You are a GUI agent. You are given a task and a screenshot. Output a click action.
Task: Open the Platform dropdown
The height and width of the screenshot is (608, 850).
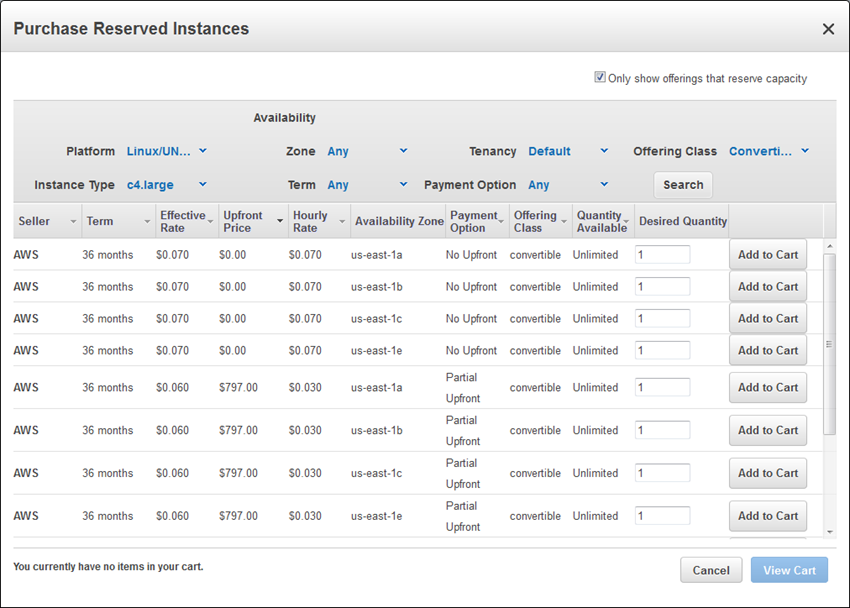[x=166, y=152]
